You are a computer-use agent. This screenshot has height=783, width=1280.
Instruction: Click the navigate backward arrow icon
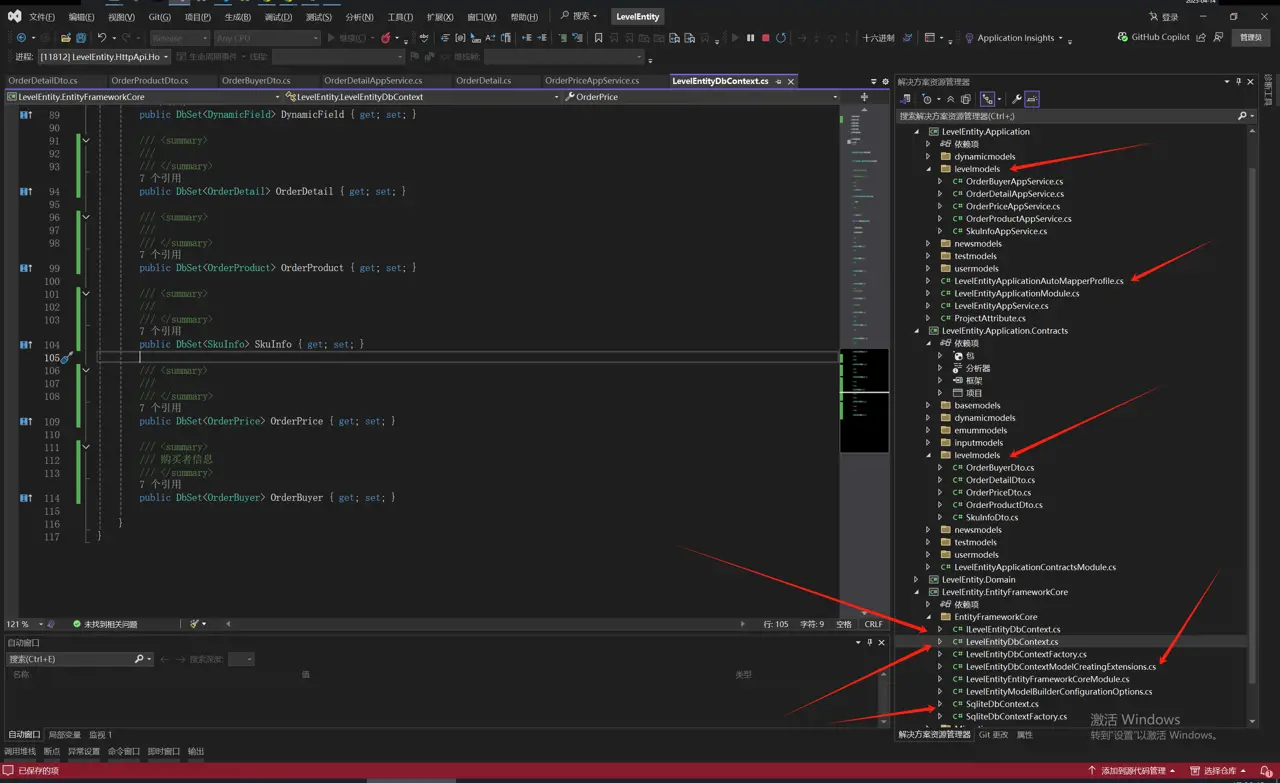[x=21, y=38]
